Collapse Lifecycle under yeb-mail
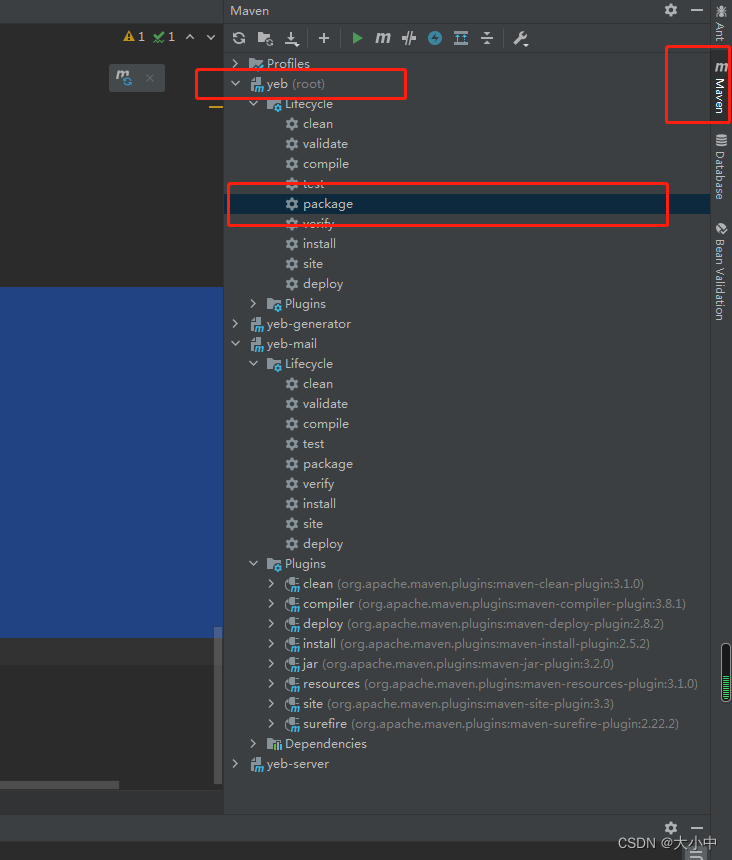732x860 pixels. coord(253,363)
